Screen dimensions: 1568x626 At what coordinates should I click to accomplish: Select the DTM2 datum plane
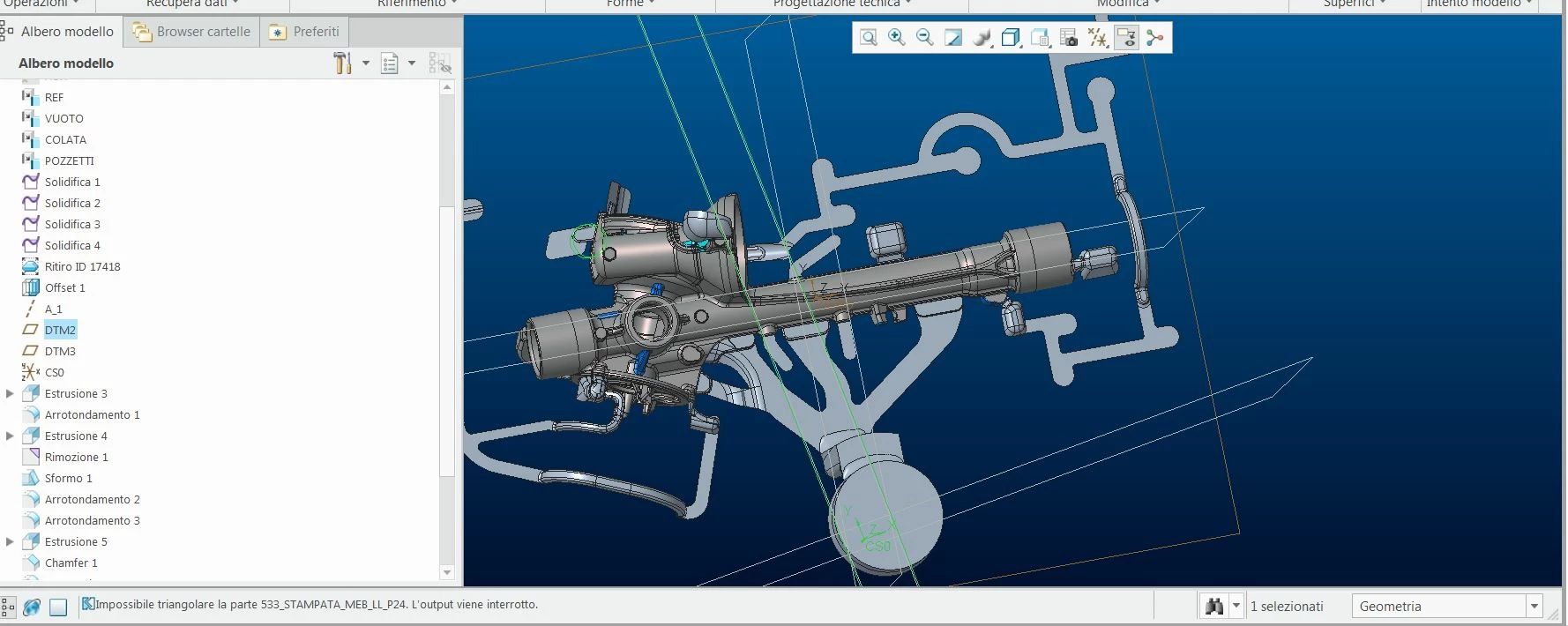pos(60,330)
